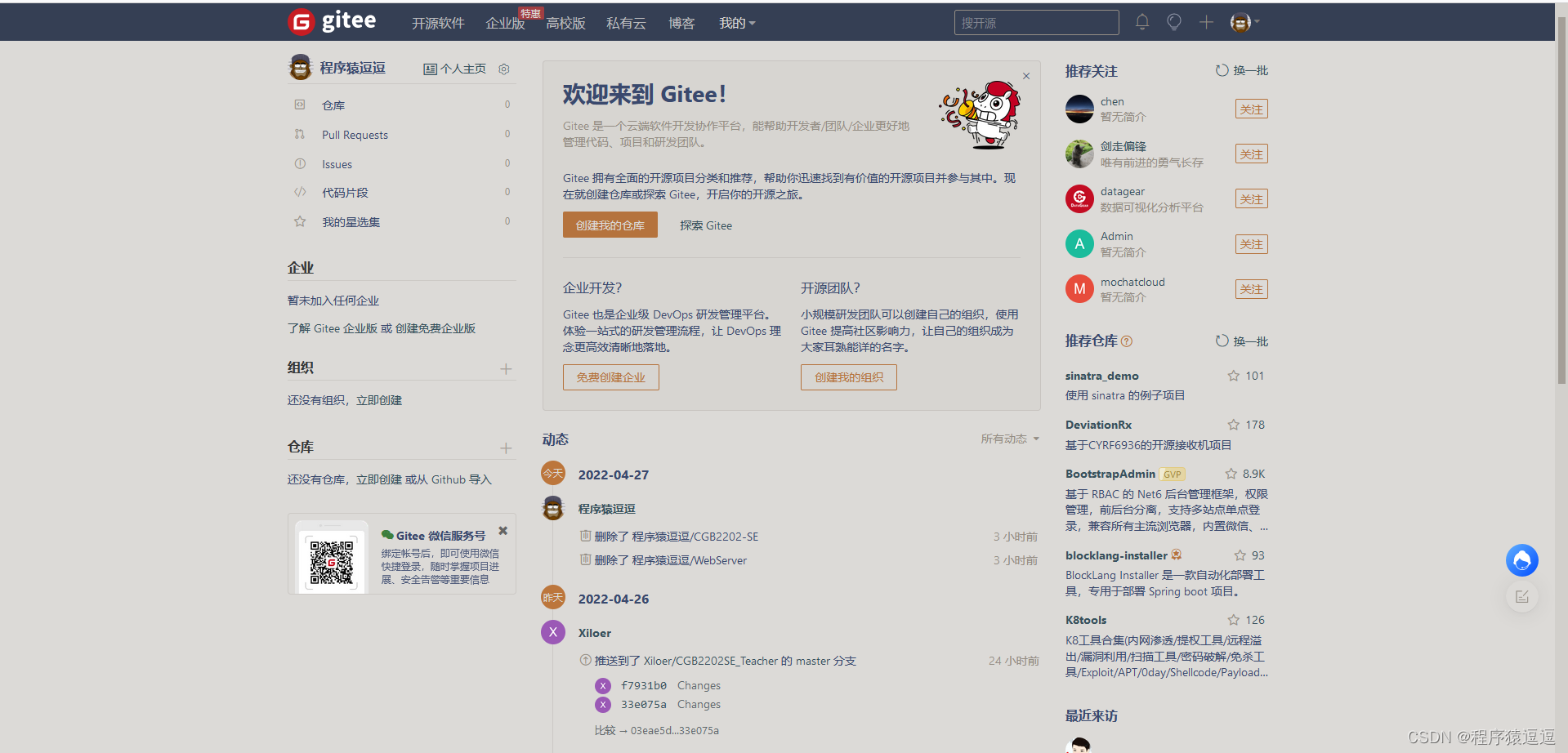
Task: Close the welcome banner
Action: point(1026,76)
